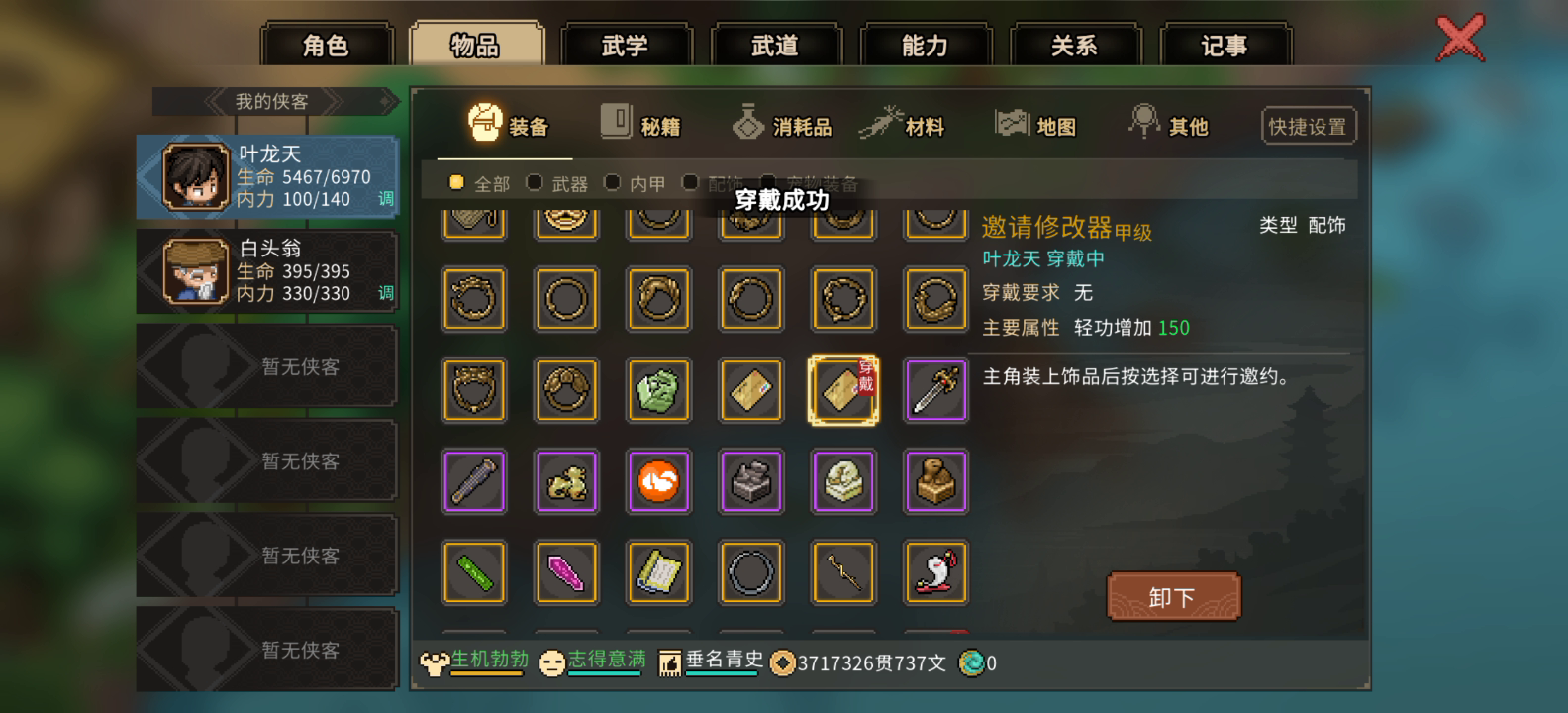The height and width of the screenshot is (713, 1568).
Task: Switch to the 武学 tab
Action: click(625, 46)
